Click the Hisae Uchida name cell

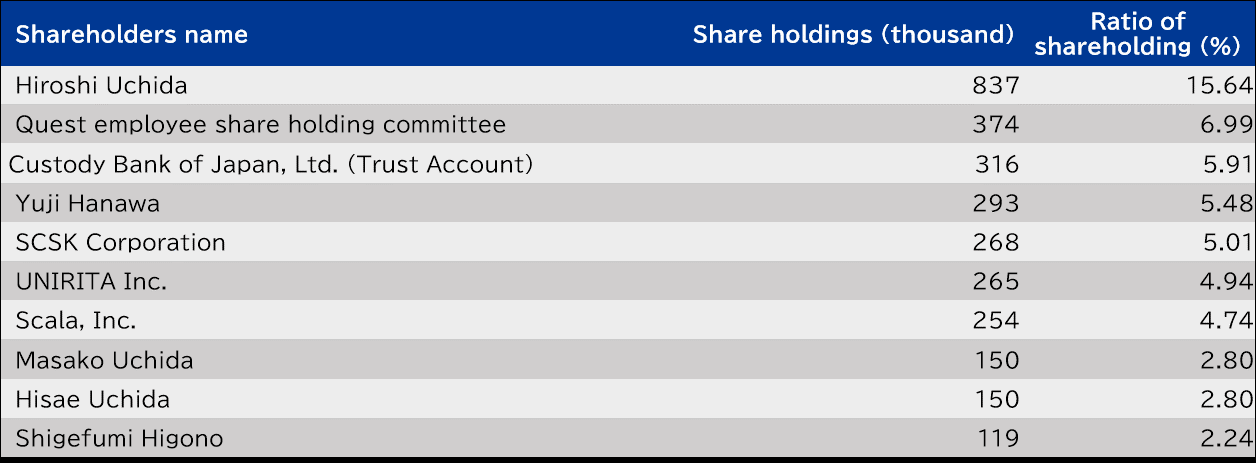(x=93, y=400)
